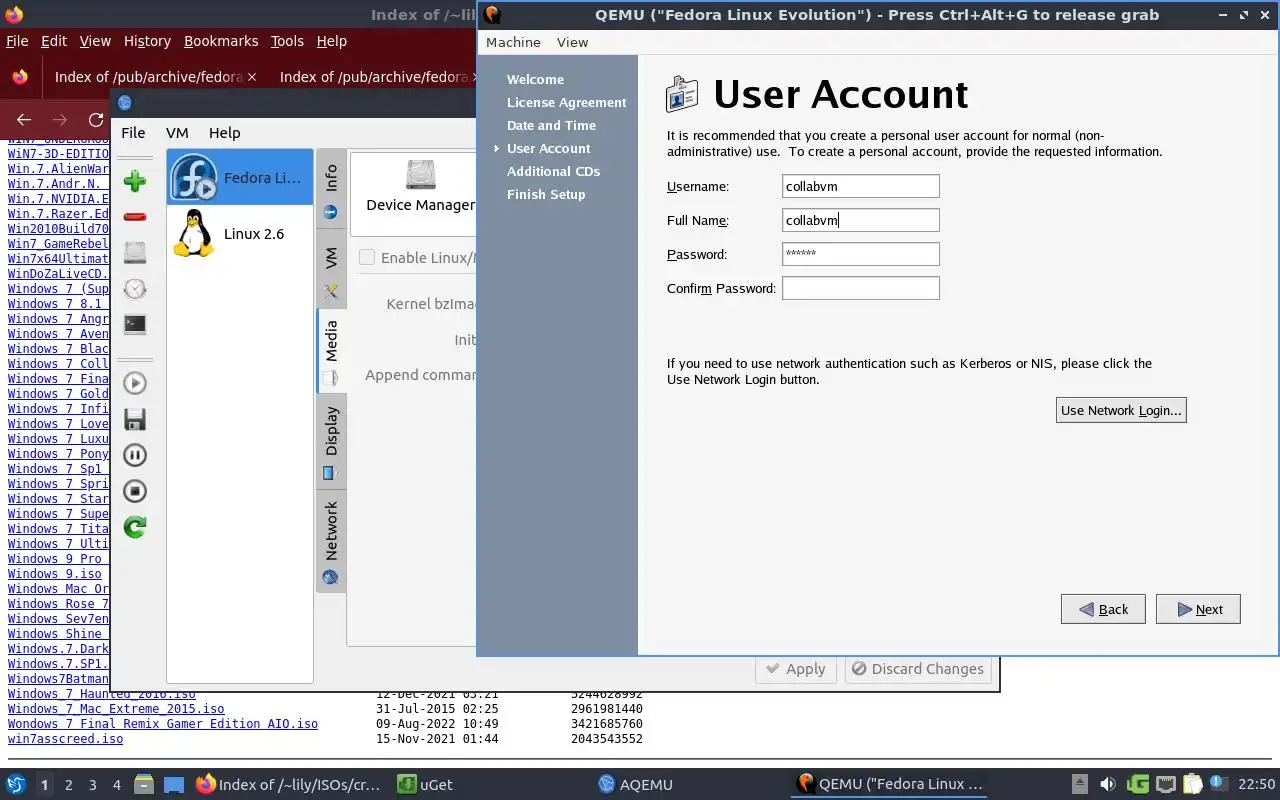Click the Full Name input field
The height and width of the screenshot is (800, 1280).
point(861,220)
